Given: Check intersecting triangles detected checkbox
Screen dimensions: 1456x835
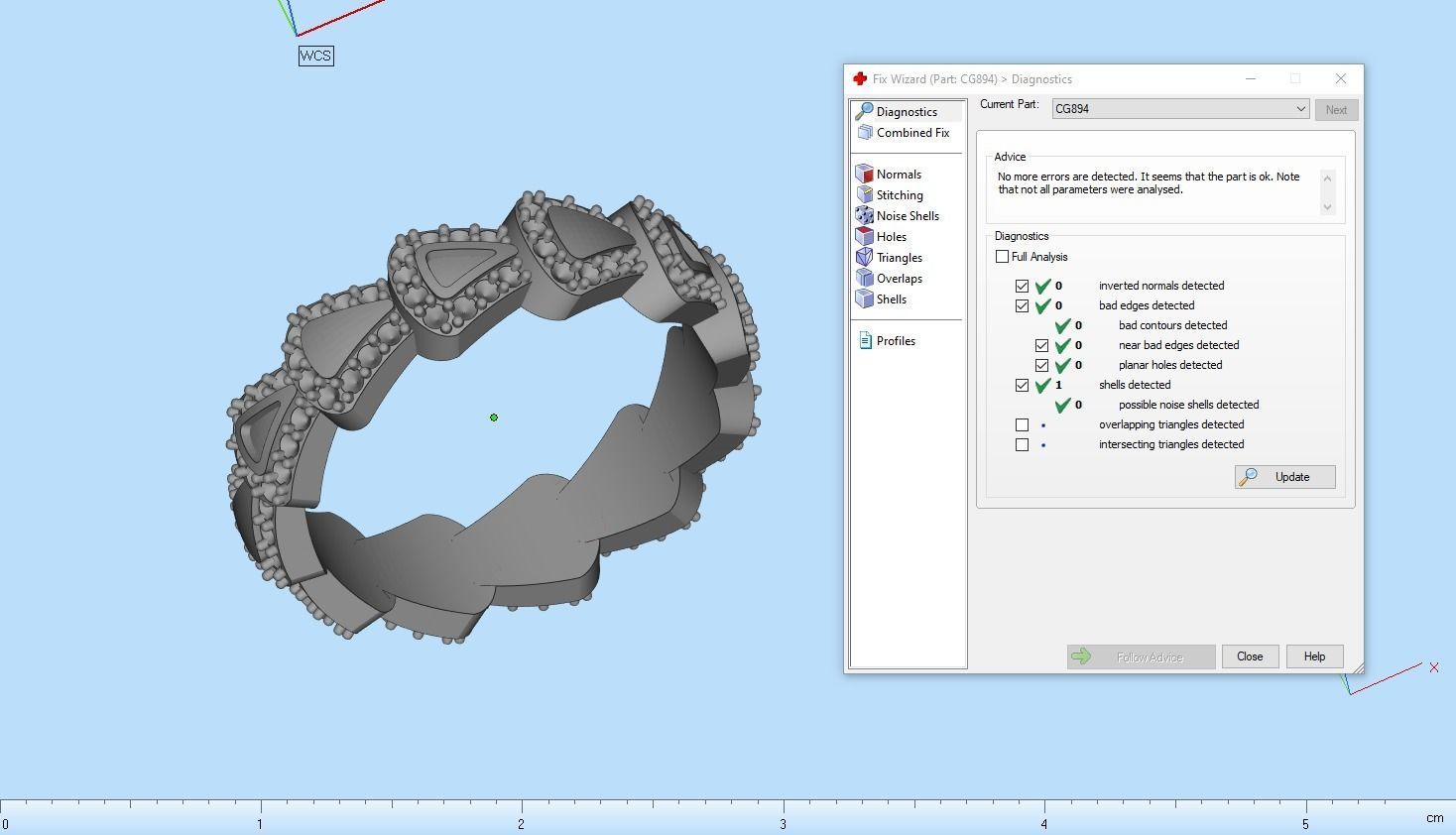Looking at the screenshot, I should (x=1022, y=444).
